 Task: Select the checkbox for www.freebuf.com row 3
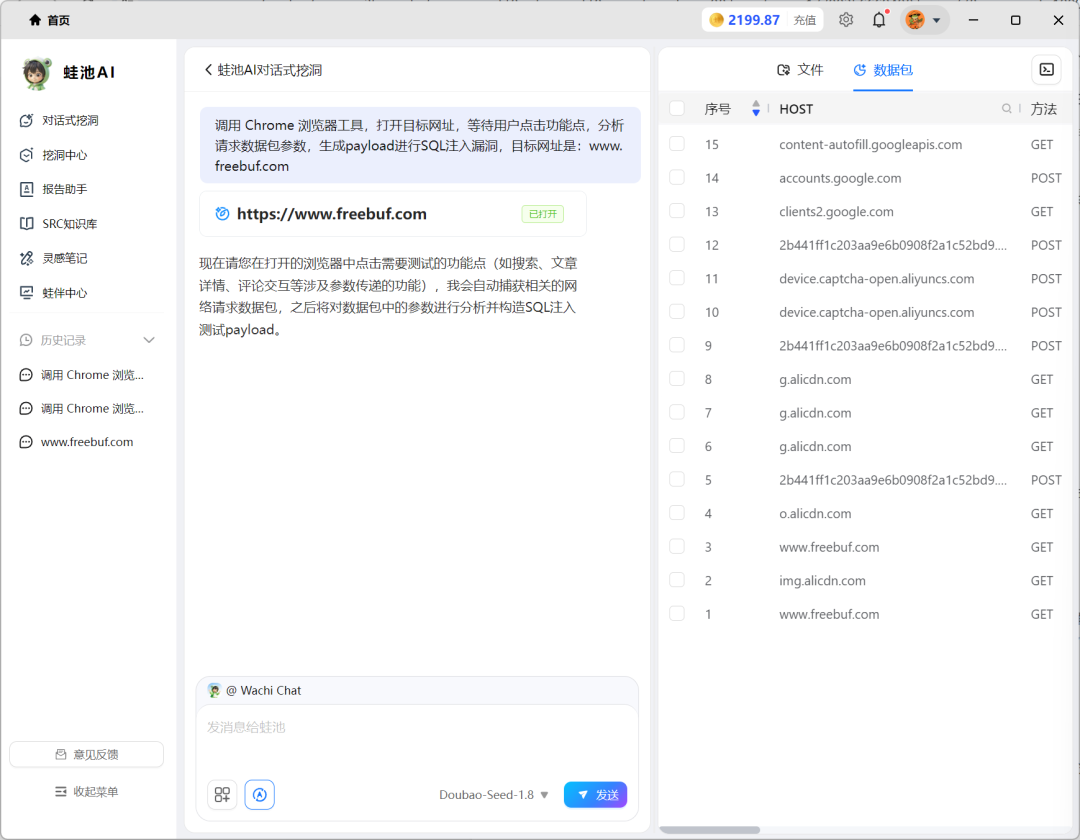677,547
